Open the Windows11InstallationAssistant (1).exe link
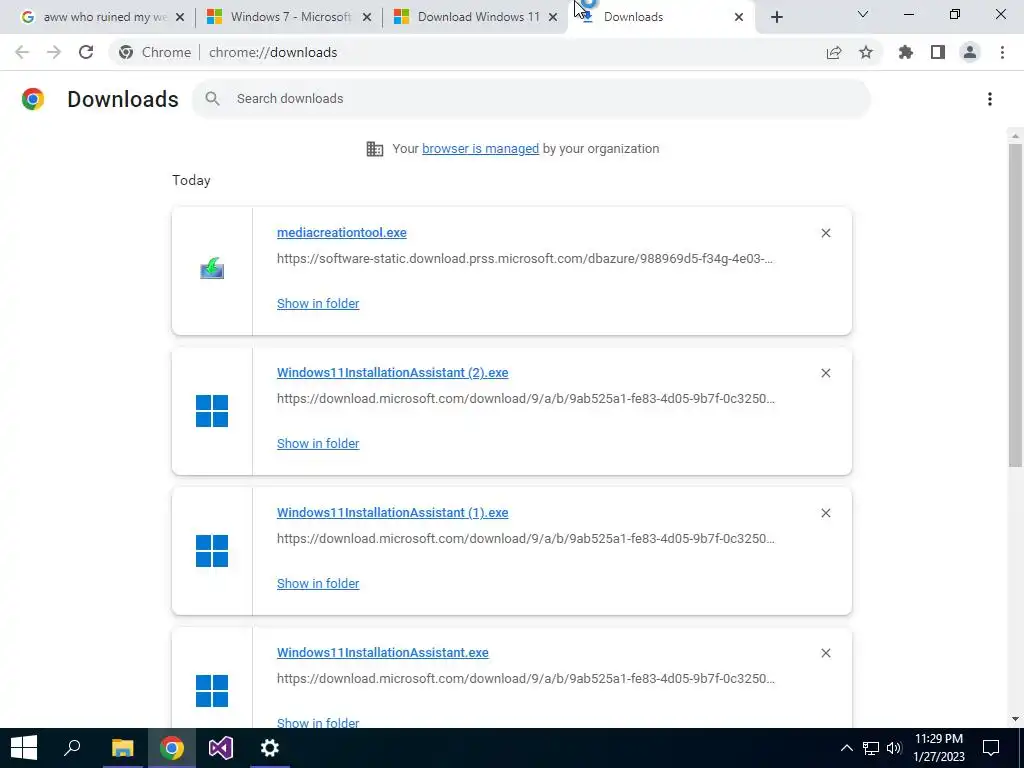This screenshot has height=768, width=1024. [392, 513]
